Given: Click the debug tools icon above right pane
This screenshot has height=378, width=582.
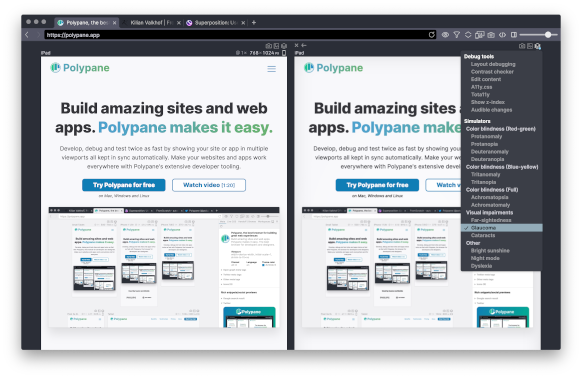Looking at the screenshot, I should pyautogui.click(x=537, y=46).
